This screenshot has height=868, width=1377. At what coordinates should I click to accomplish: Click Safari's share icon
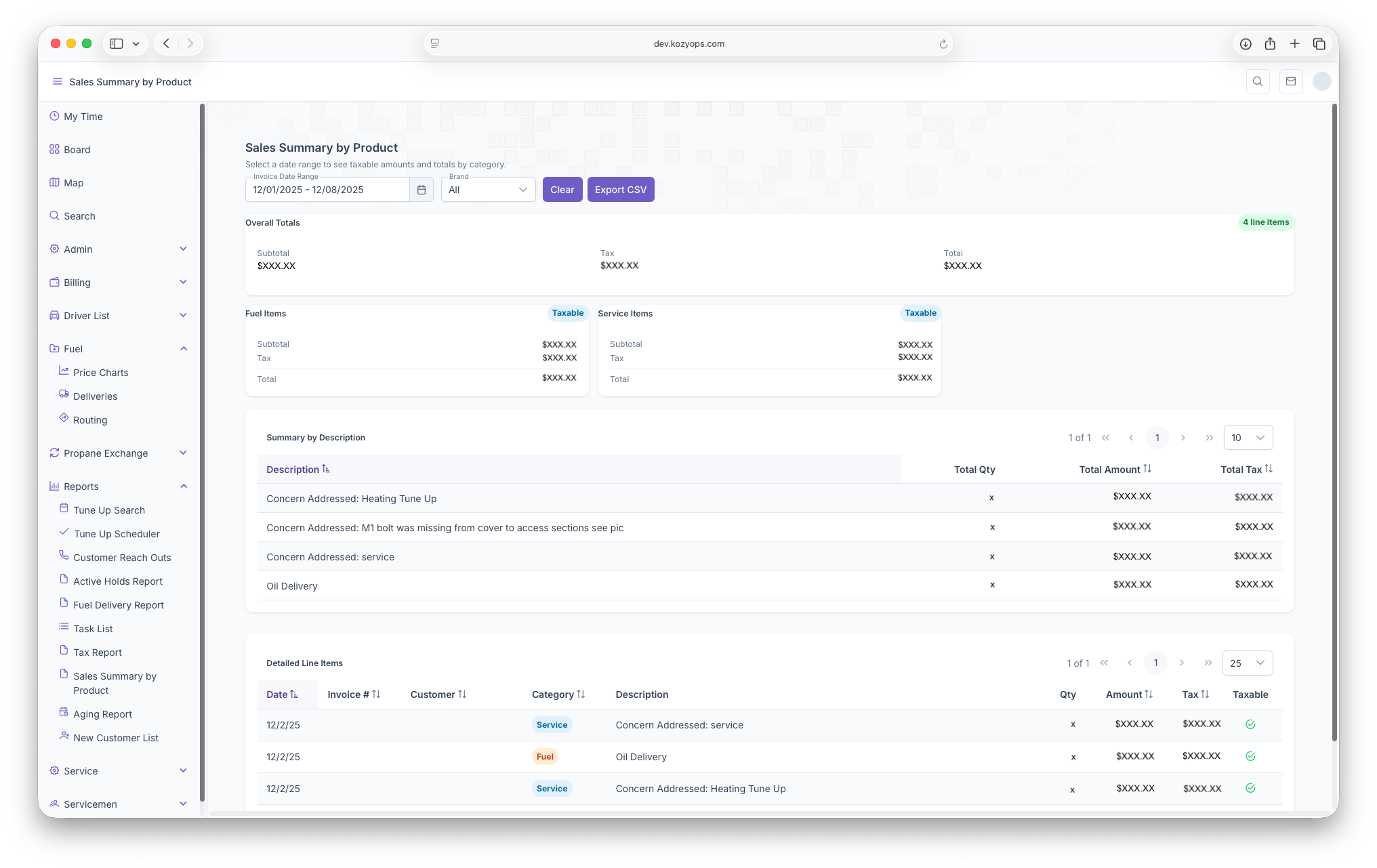pyautogui.click(x=1270, y=43)
